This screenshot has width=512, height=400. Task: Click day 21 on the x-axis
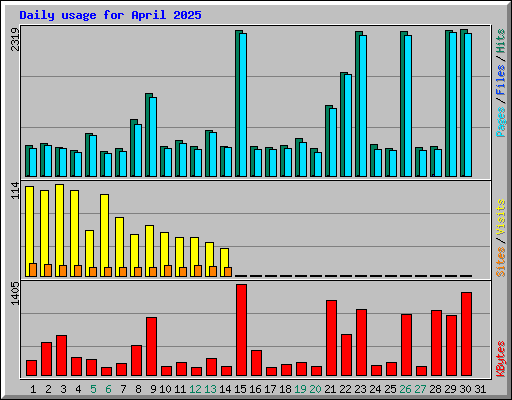pos(330,389)
